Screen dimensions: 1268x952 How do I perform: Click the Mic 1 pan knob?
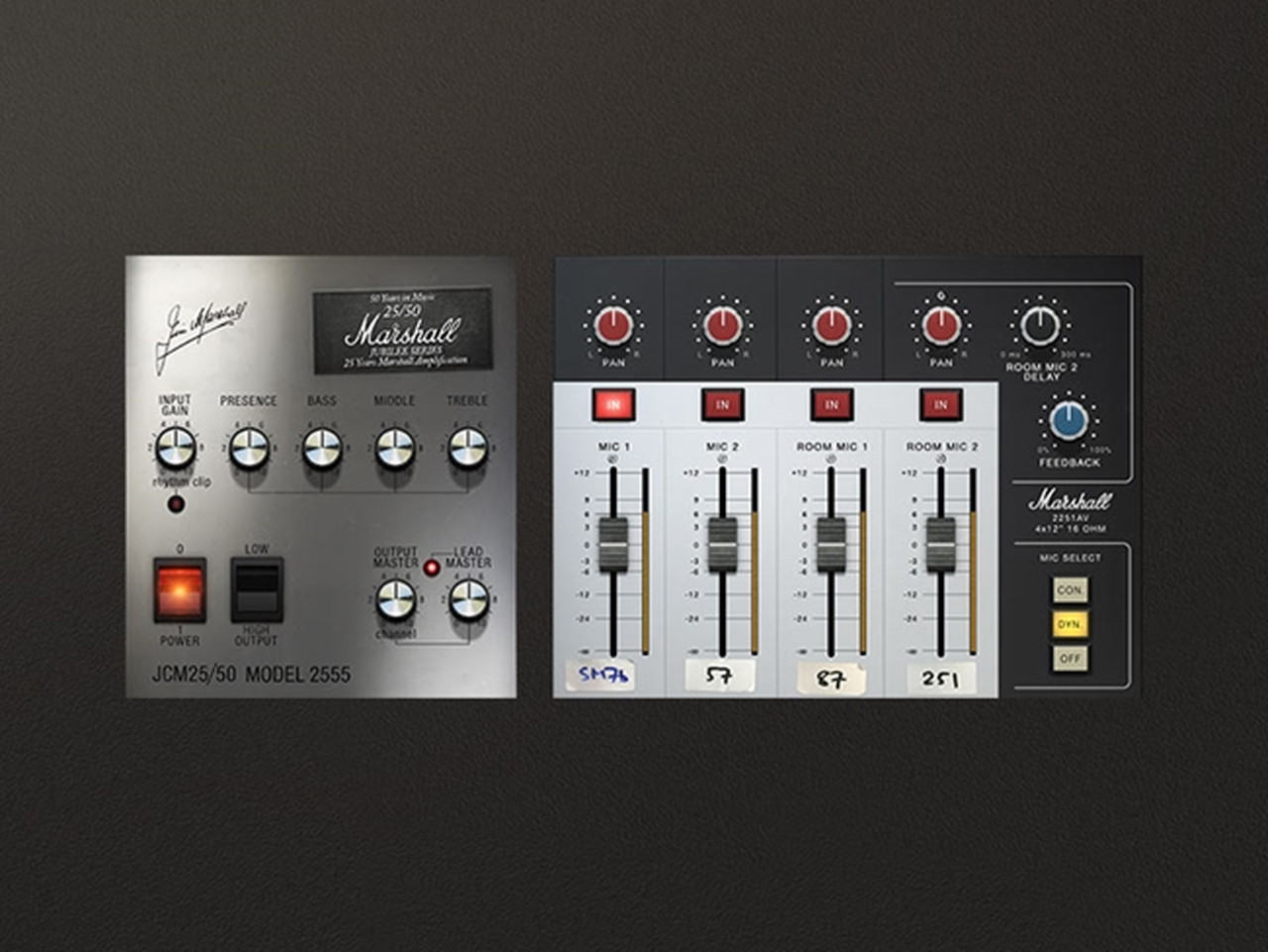613,325
